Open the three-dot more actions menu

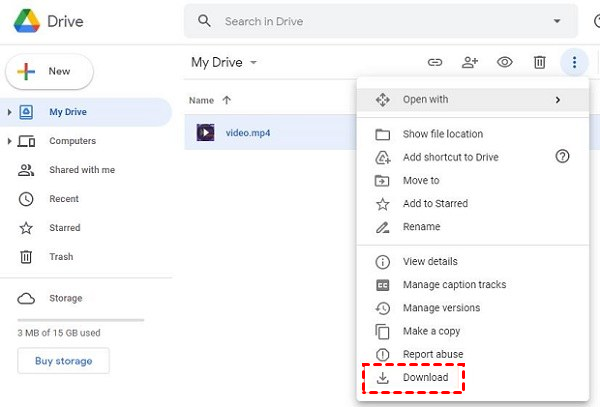point(574,62)
